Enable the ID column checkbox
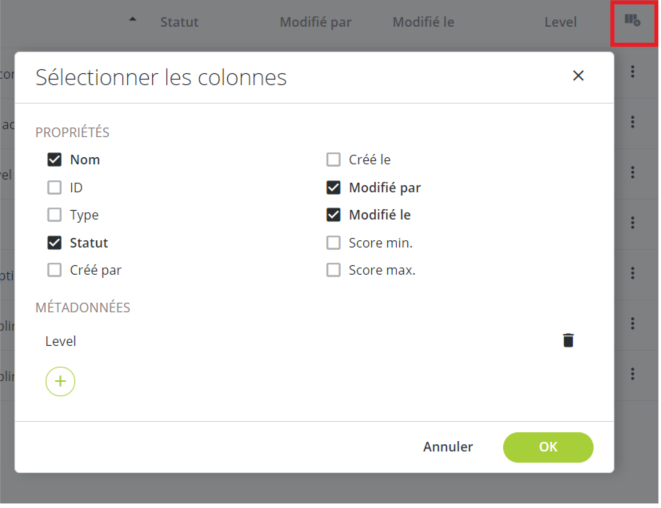Screen dimensions: 661x508 54,187
